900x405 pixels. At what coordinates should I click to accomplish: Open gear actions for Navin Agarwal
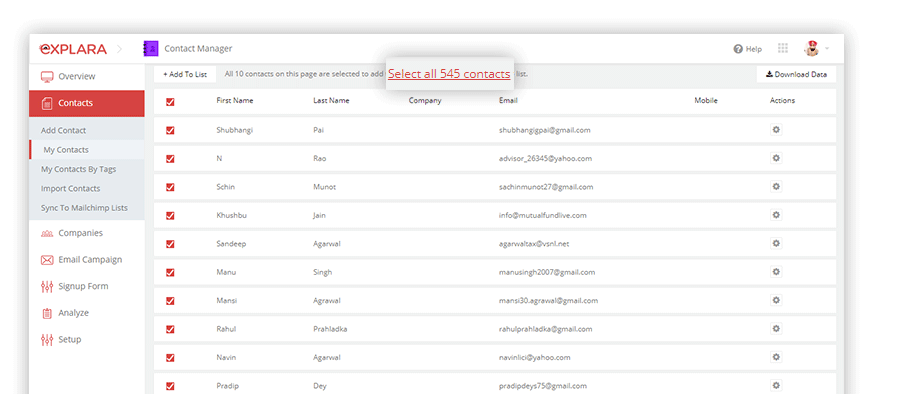click(x=776, y=357)
